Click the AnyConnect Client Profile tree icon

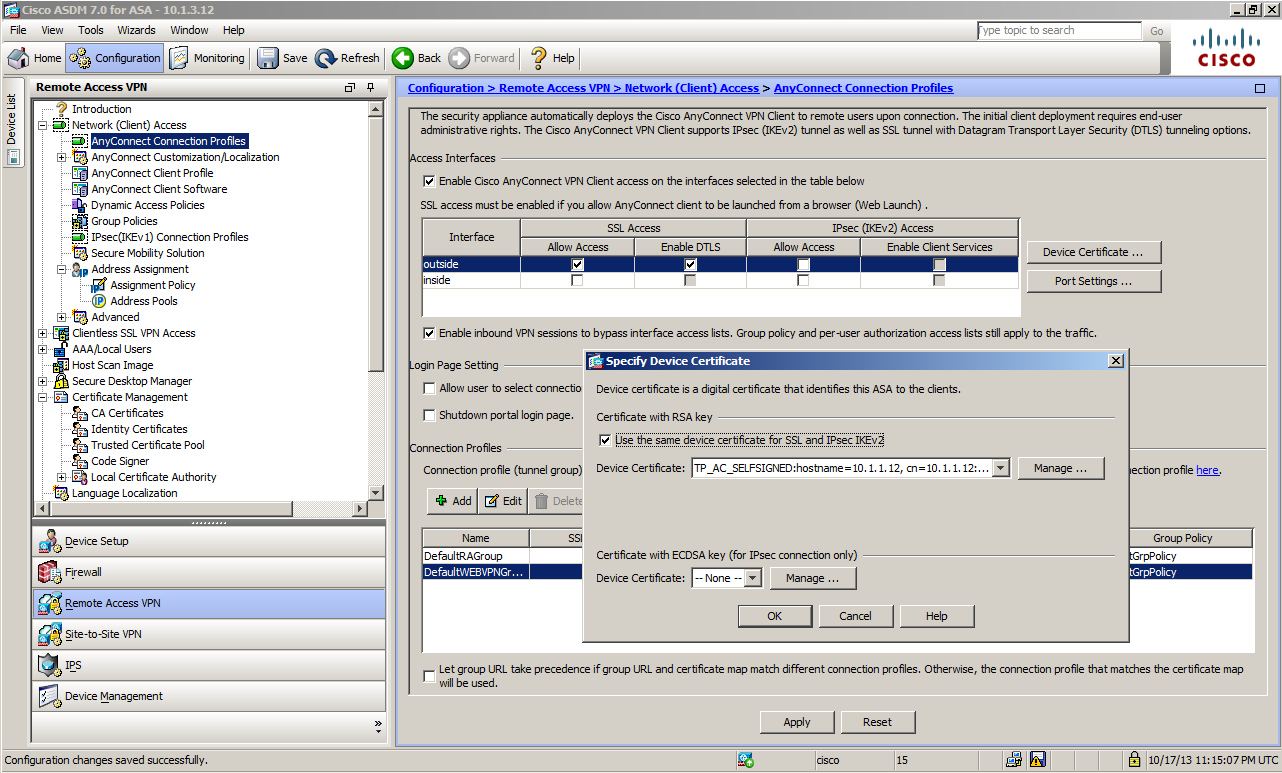point(80,173)
